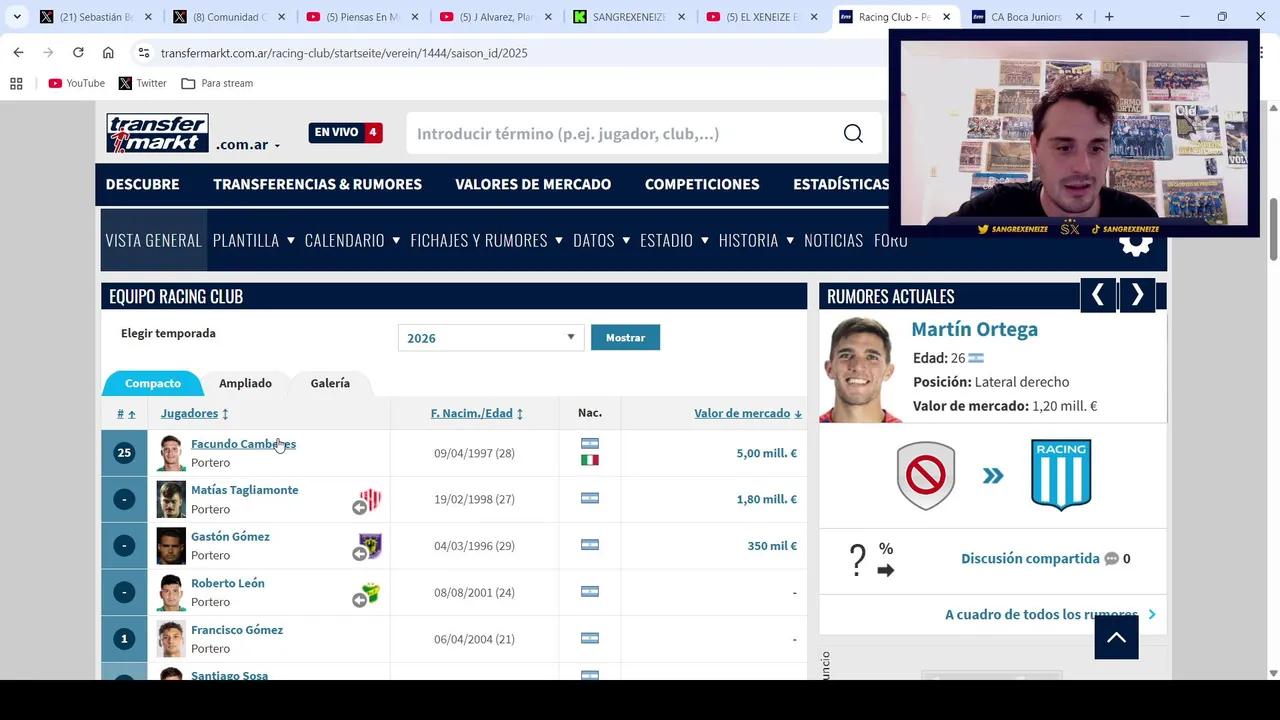Click Facundo Cambeses portrait thumbnail
This screenshot has width=1280, height=720.
coord(171,453)
